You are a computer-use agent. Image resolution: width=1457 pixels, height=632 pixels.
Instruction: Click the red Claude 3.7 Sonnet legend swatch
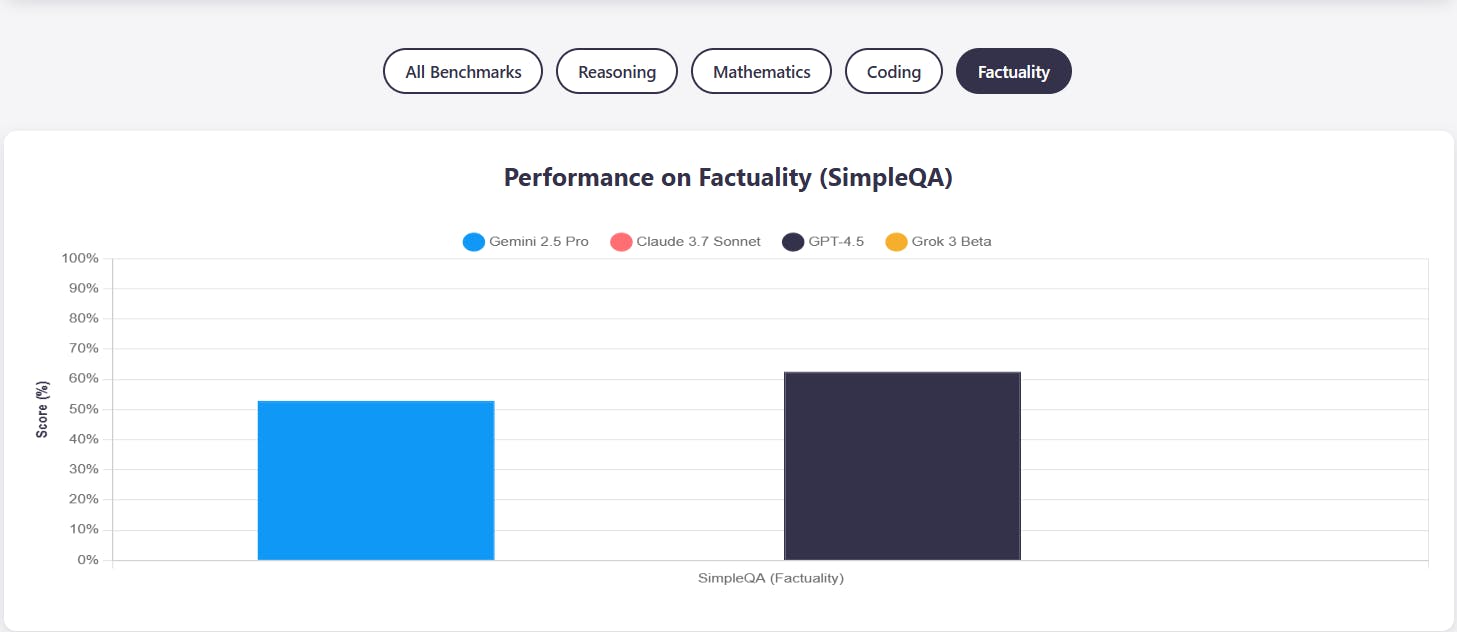click(621, 242)
